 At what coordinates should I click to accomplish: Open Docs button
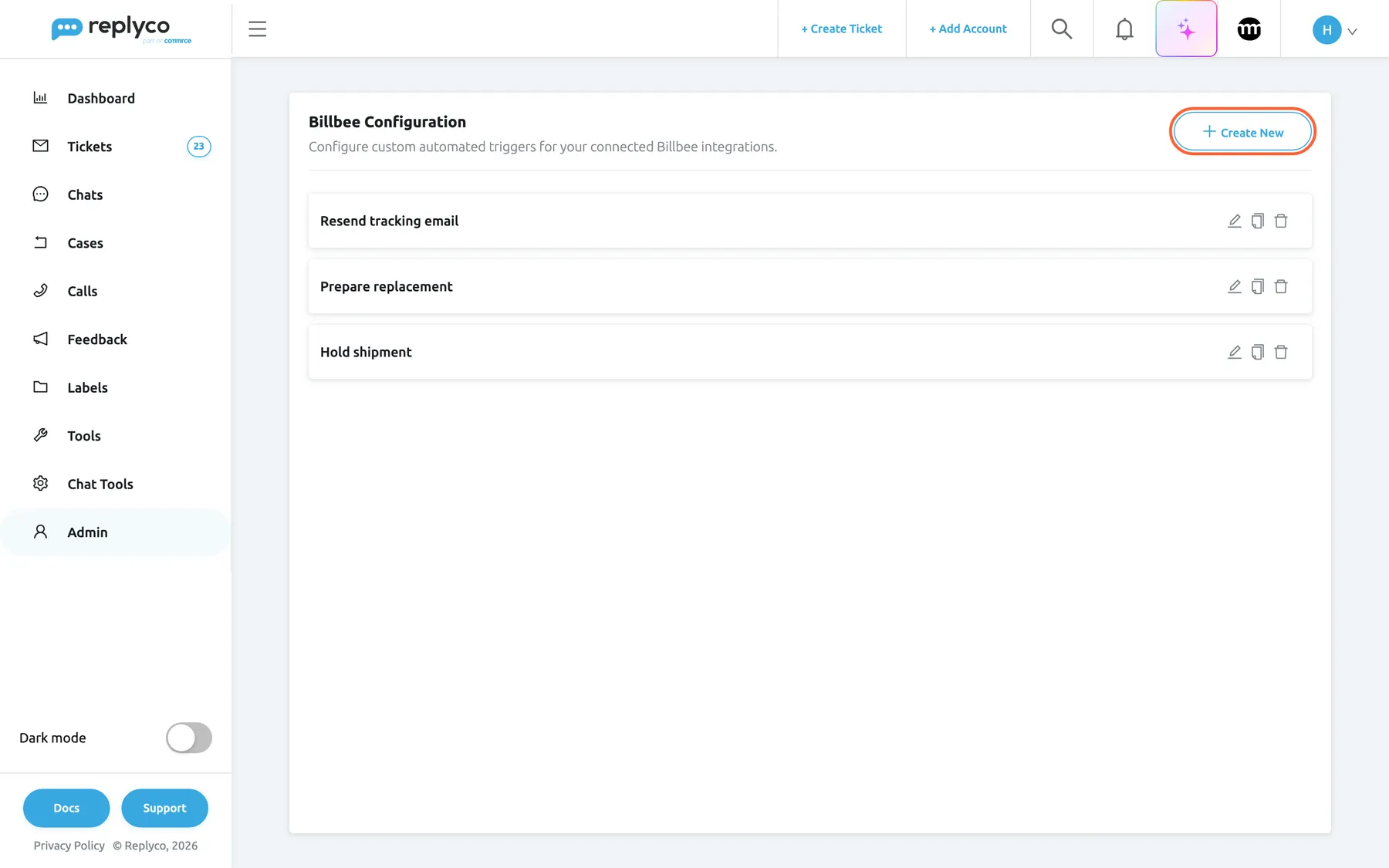pos(66,808)
